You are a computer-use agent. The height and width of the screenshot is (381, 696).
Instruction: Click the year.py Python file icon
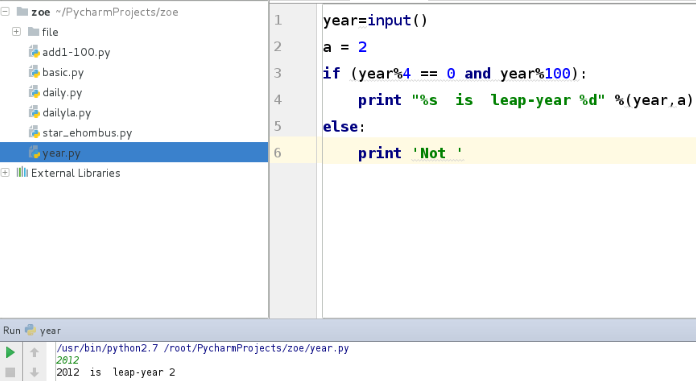pos(34,153)
